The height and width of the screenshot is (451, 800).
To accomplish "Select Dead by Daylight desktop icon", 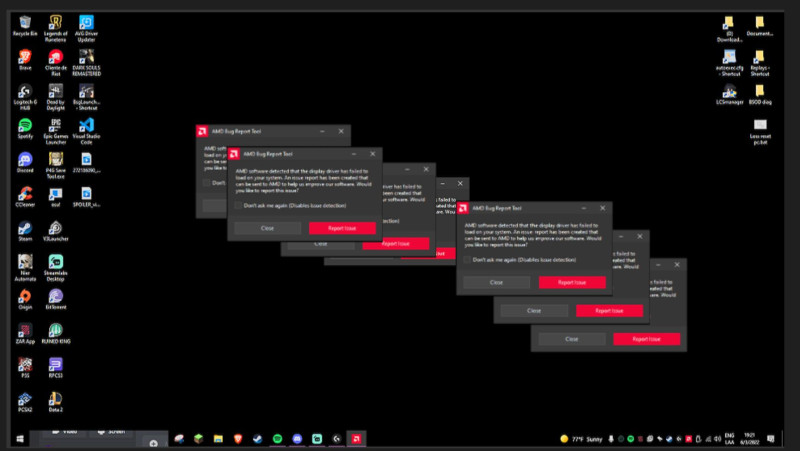I will [56, 97].
